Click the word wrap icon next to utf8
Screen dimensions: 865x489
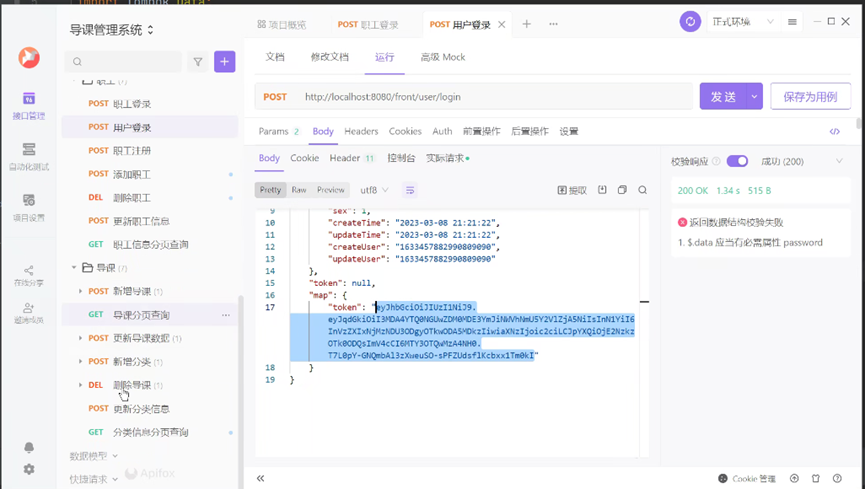tap(410, 190)
